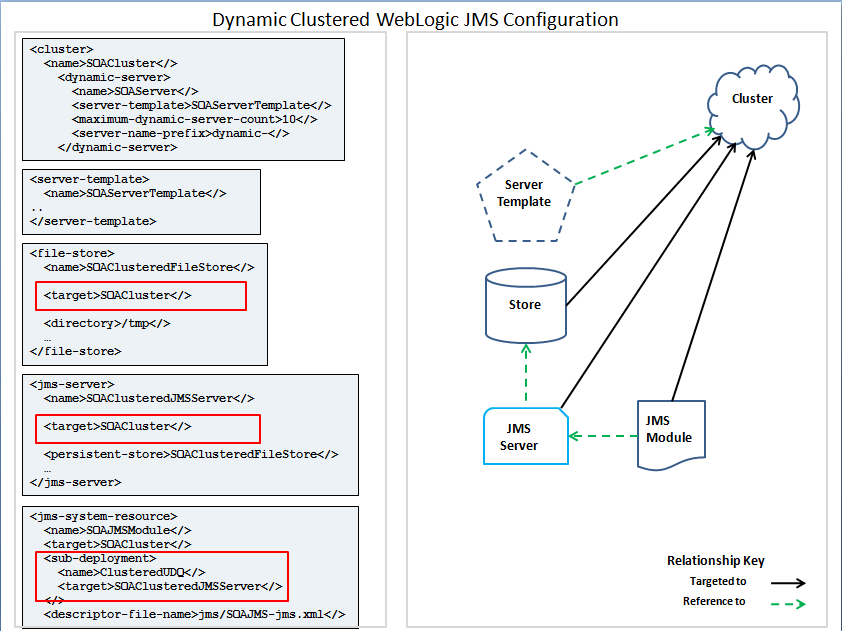Click the '</dynamic-server>' closing tag
Screen dimensions: 842x631
pyautogui.click(x=117, y=147)
